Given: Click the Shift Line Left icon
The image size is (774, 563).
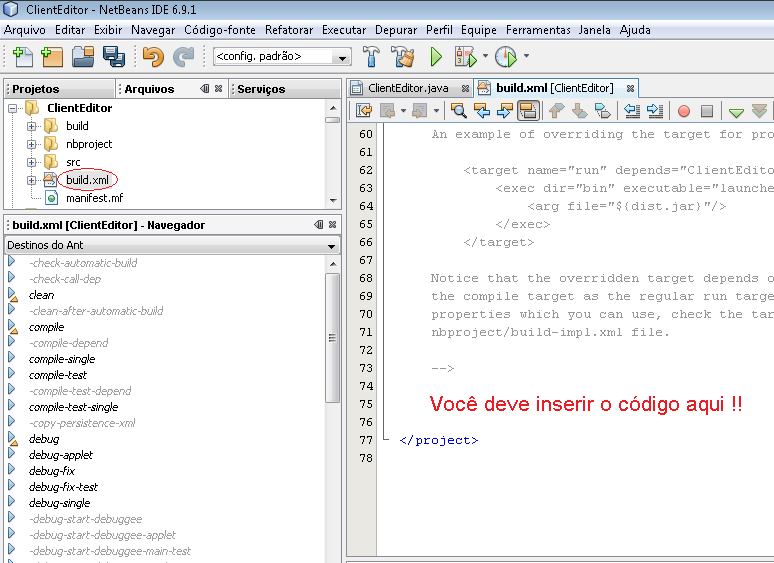Looking at the screenshot, I should coord(632,111).
